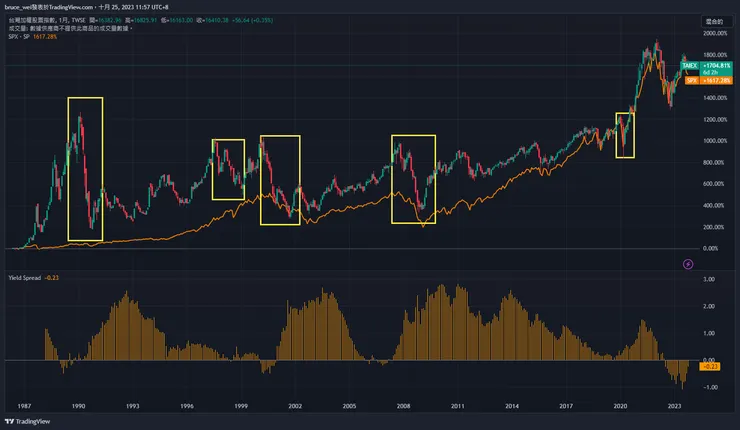
Task: Click the 1987 label on the time axis
Action: (x=25, y=406)
